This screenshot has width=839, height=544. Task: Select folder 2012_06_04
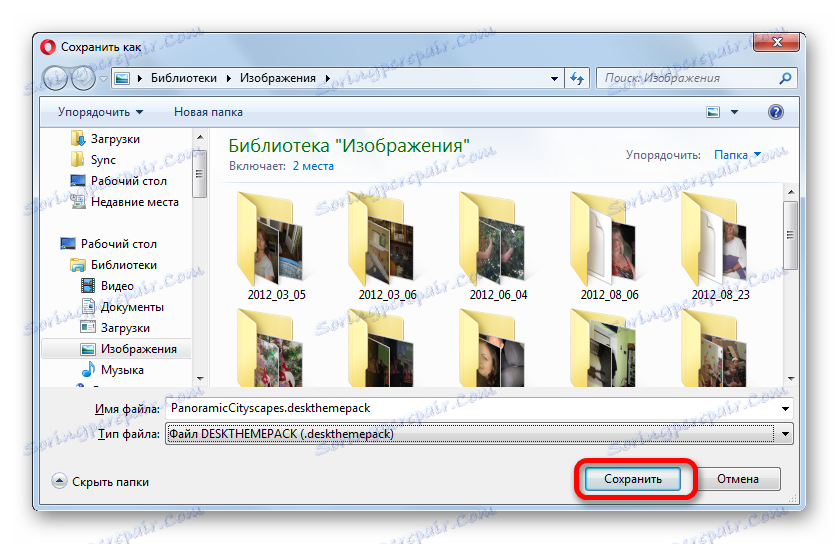point(498,247)
